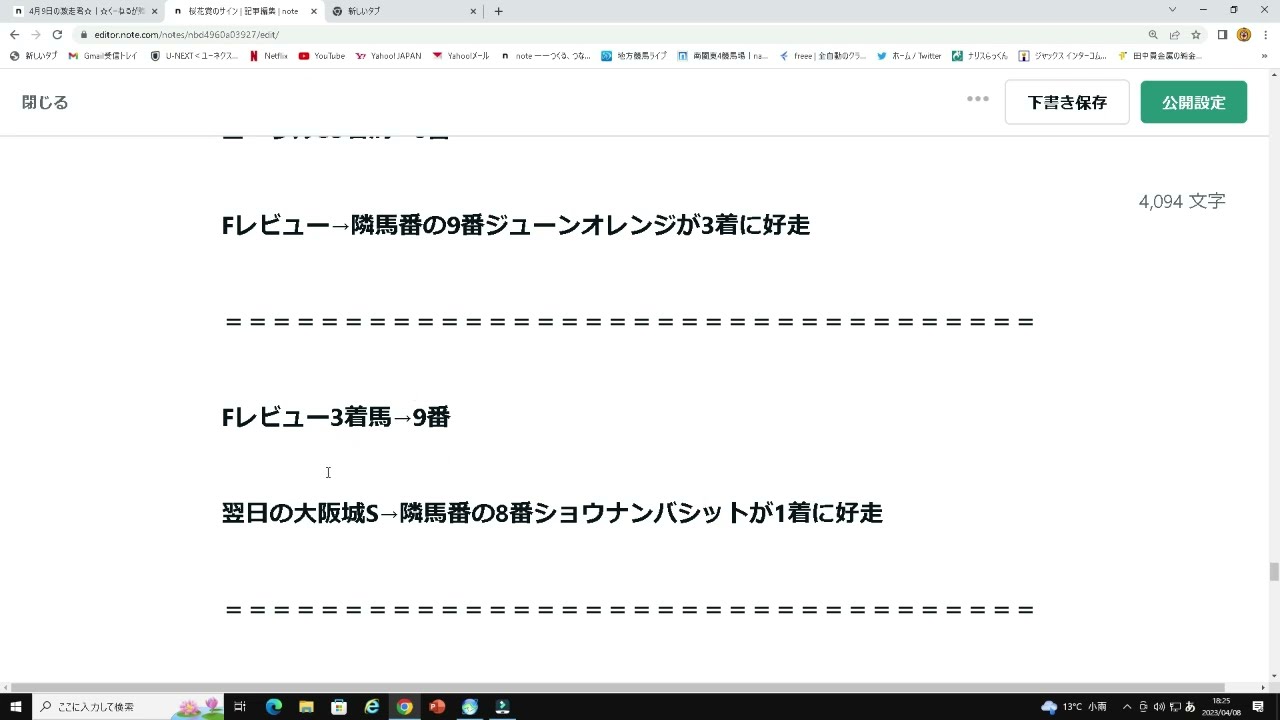Expand the hidden bookmarks overflow chevron
This screenshot has height=720, width=1280.
[1265, 56]
